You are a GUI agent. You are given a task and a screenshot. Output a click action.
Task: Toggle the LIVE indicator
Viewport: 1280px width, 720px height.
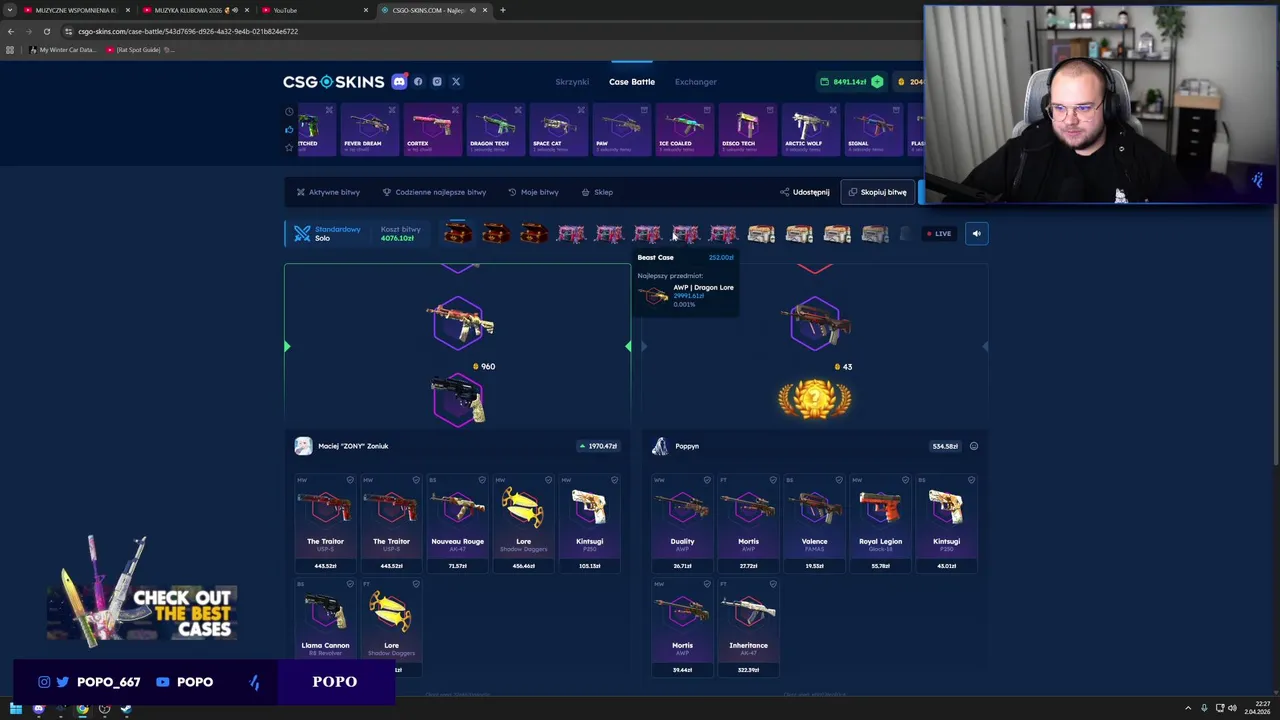click(x=938, y=234)
